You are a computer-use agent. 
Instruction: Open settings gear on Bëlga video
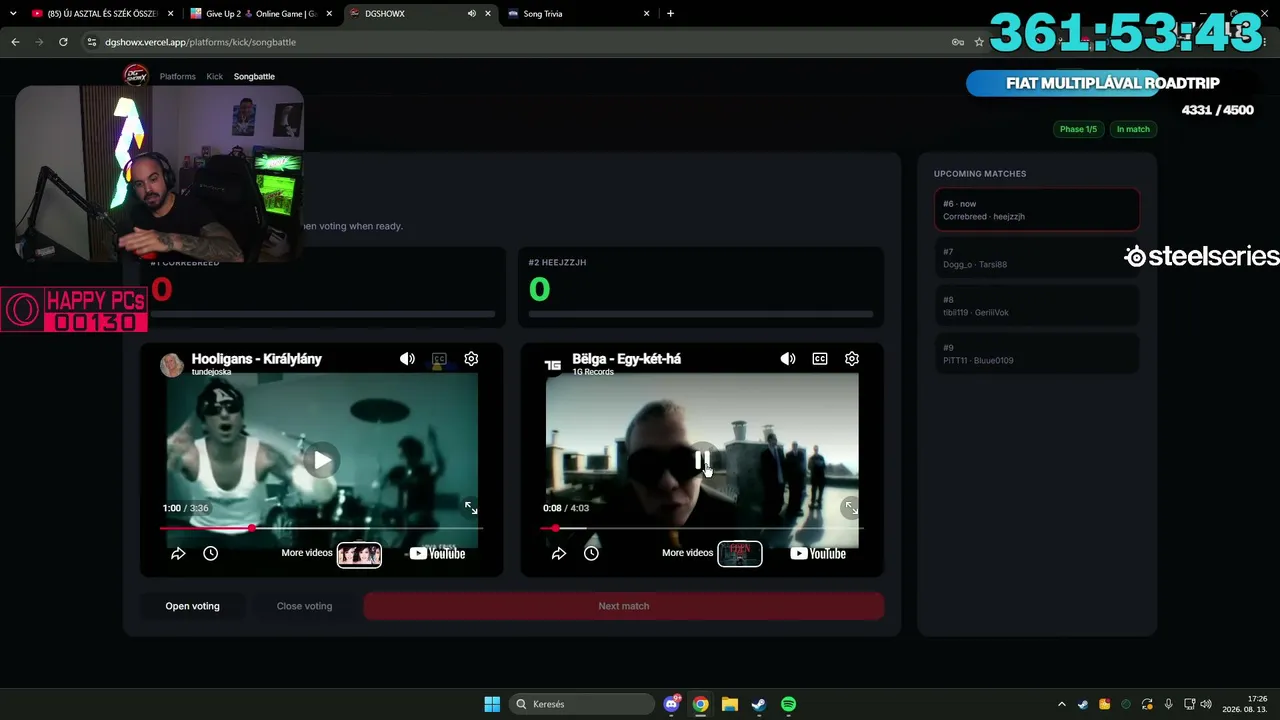coord(852,359)
